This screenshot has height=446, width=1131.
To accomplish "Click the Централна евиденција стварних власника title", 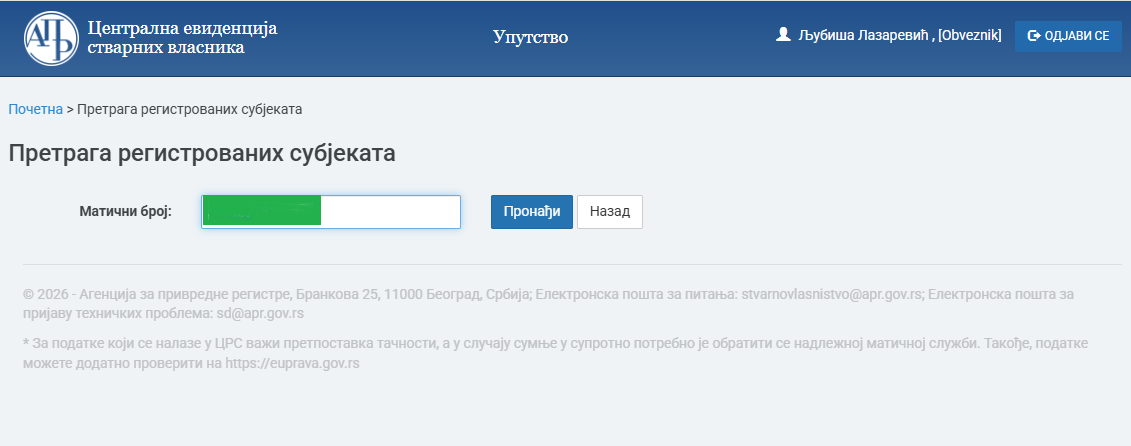I will [182, 38].
